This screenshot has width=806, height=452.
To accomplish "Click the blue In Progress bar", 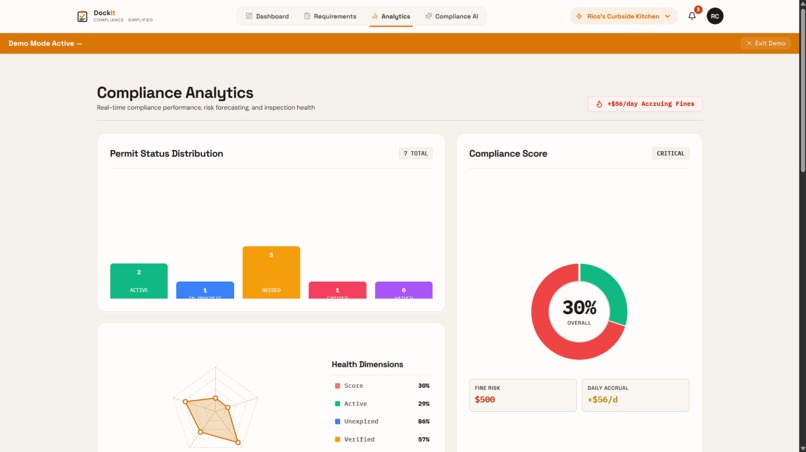I will (x=205, y=290).
